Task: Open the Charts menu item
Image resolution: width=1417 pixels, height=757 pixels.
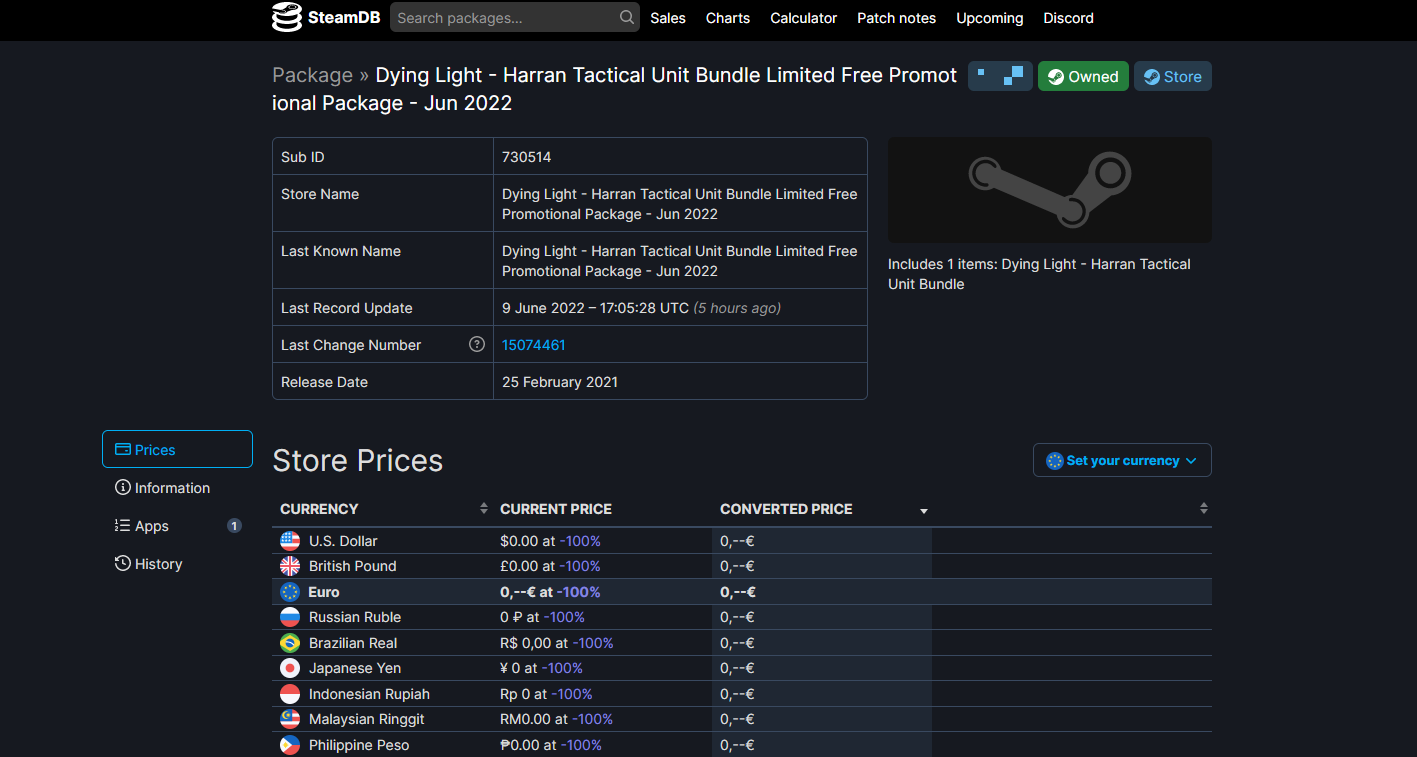Action: (x=727, y=17)
